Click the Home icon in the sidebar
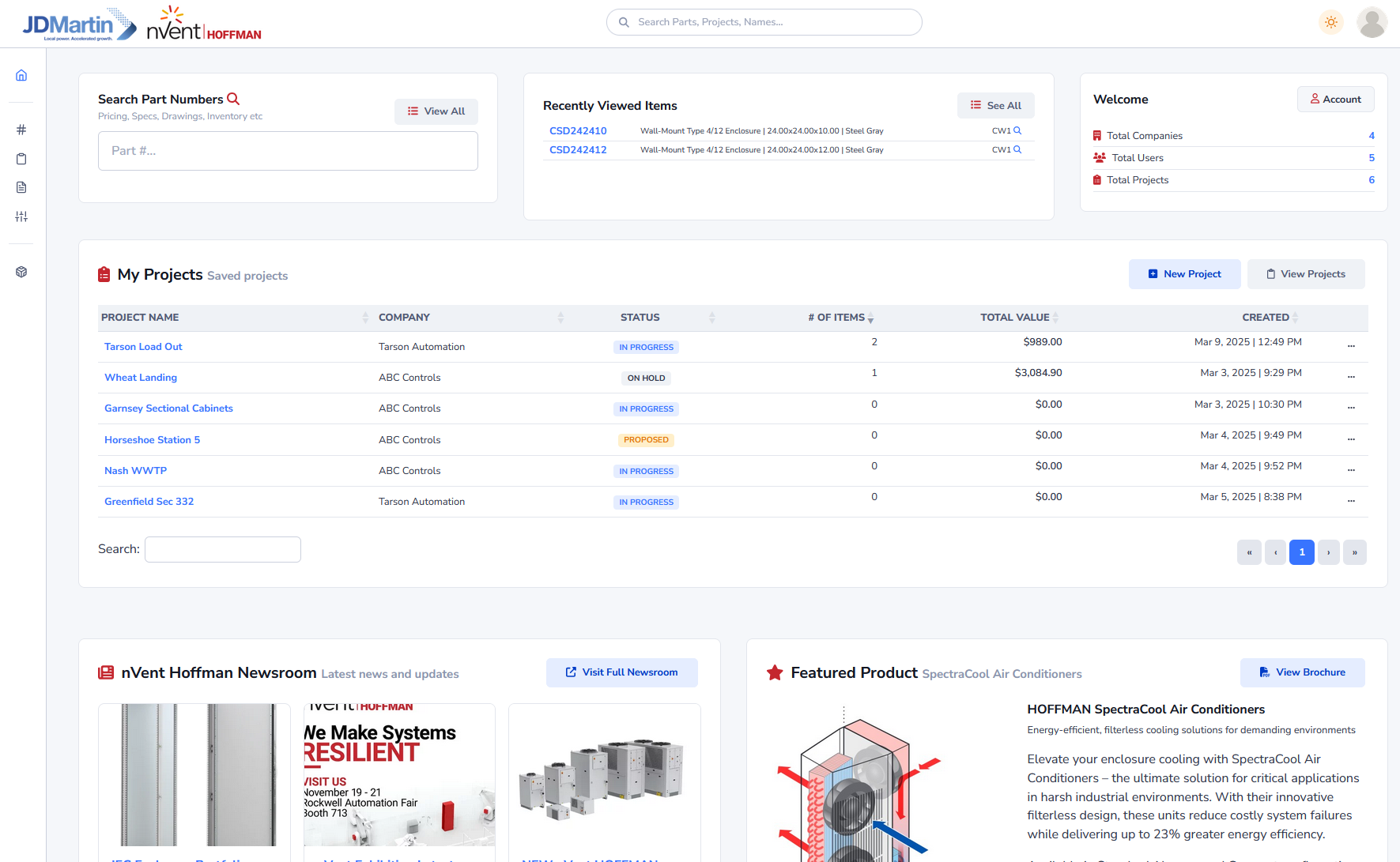The width and height of the screenshot is (1400, 862). 21,75
